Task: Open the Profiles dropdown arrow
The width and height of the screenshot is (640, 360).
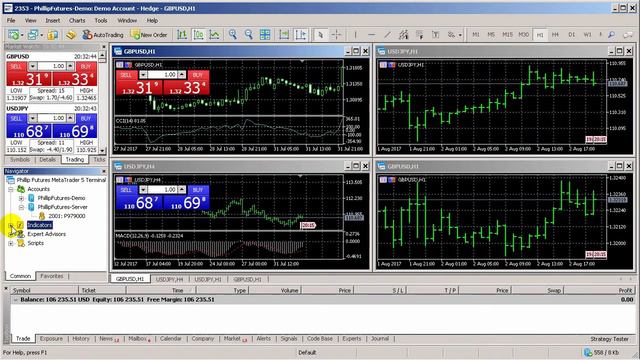Action: pos(41,36)
